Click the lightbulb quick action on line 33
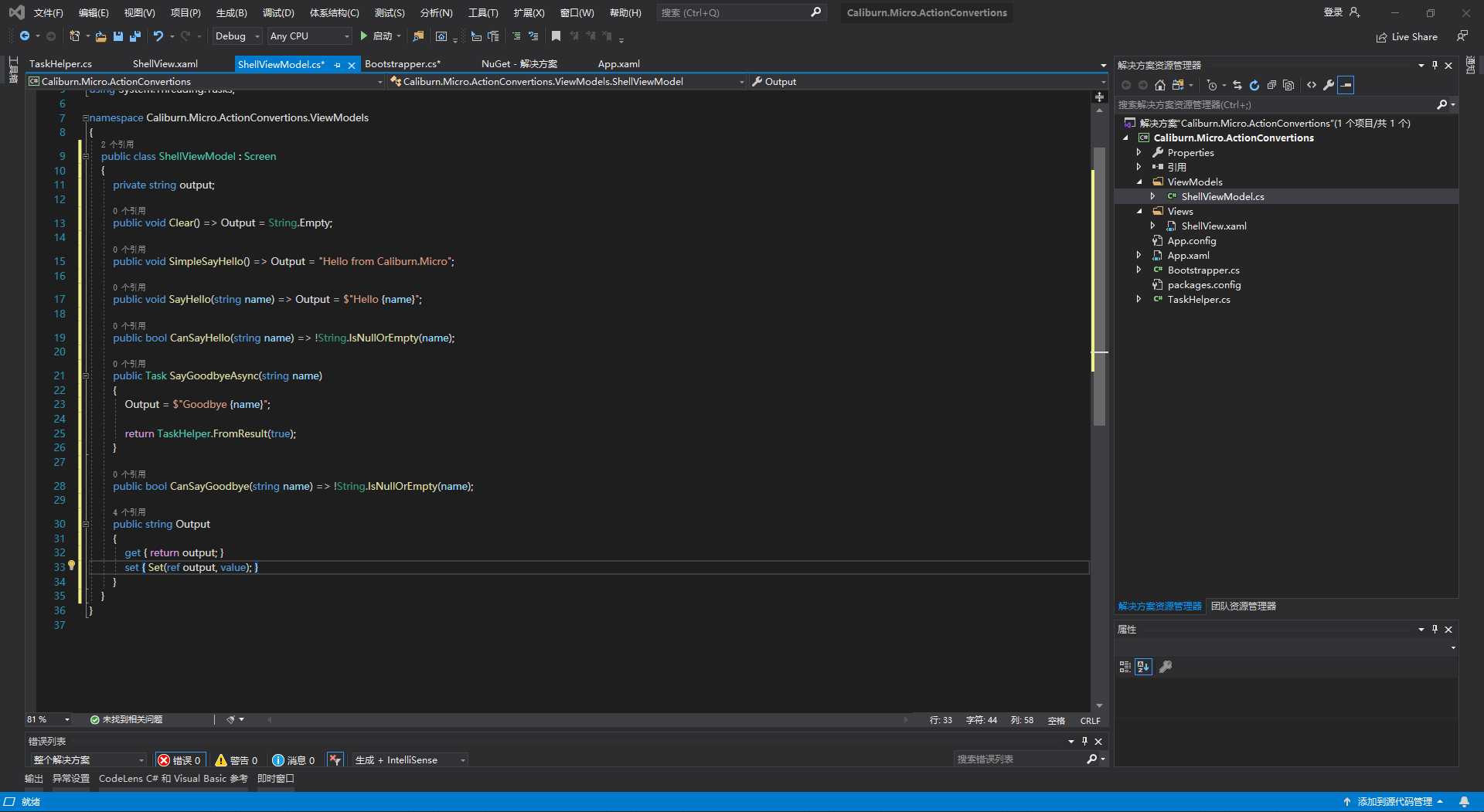This screenshot has height=812, width=1484. point(72,566)
